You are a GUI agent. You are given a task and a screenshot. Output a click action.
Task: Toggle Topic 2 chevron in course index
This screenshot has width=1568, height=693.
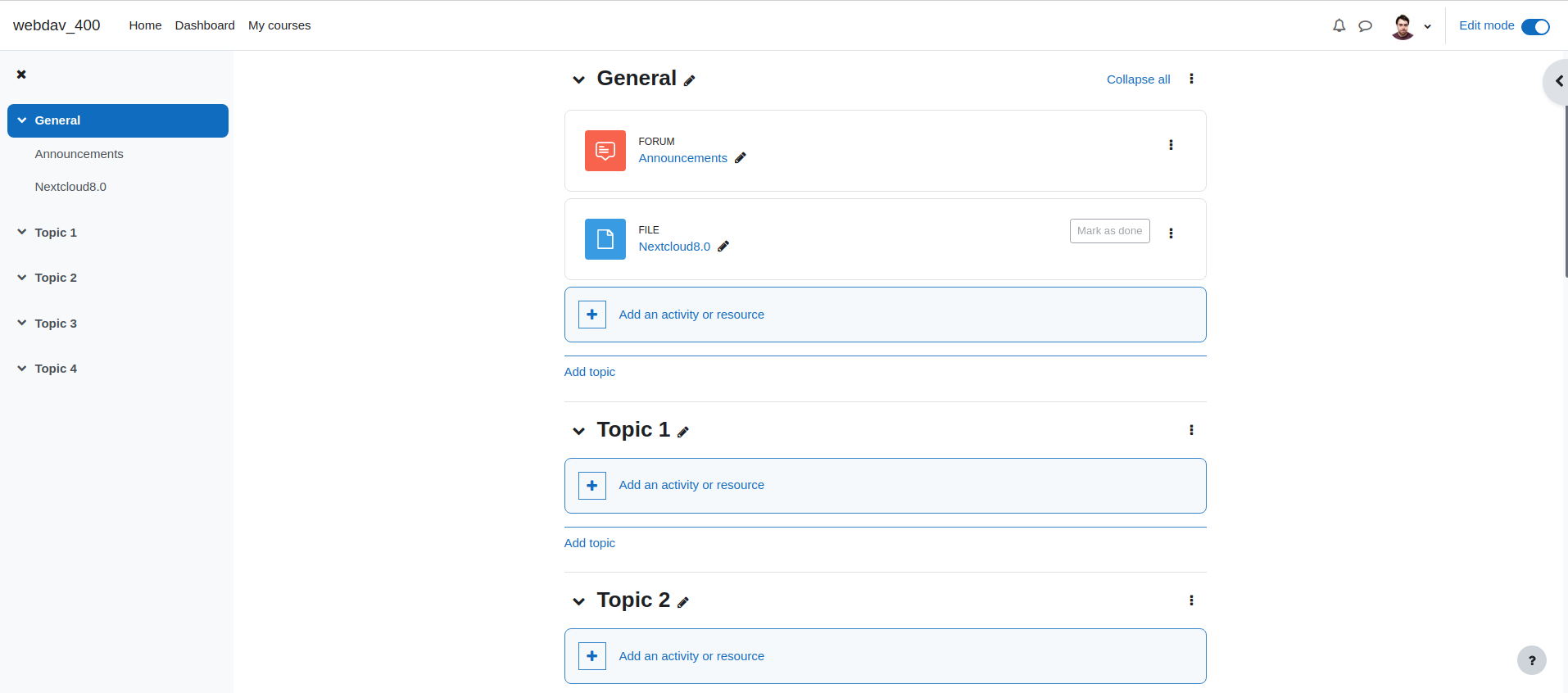pyautogui.click(x=22, y=278)
